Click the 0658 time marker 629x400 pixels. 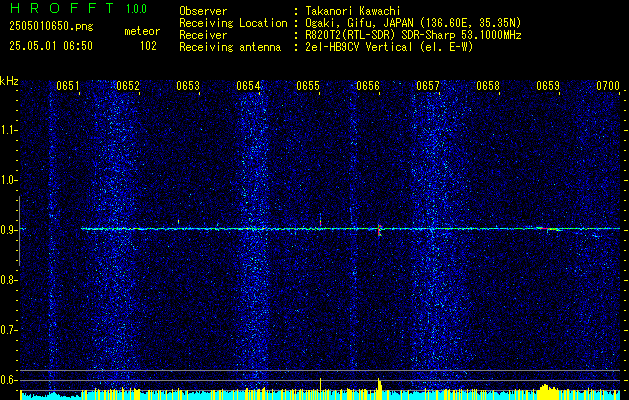[488, 86]
